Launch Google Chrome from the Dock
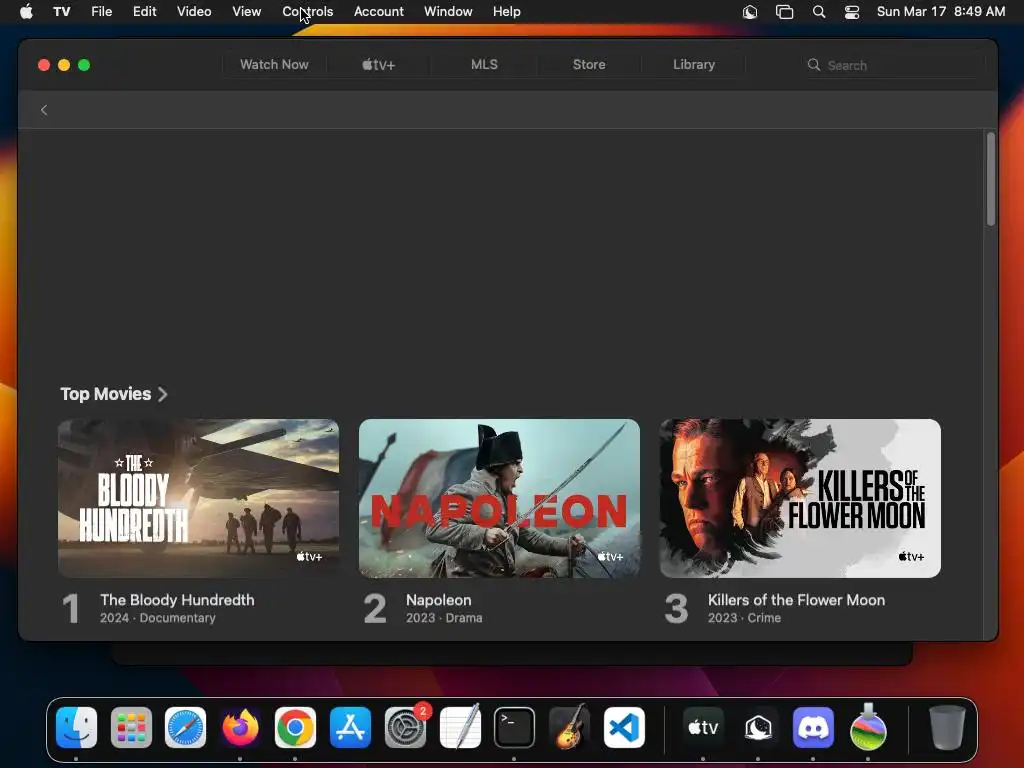 [295, 727]
